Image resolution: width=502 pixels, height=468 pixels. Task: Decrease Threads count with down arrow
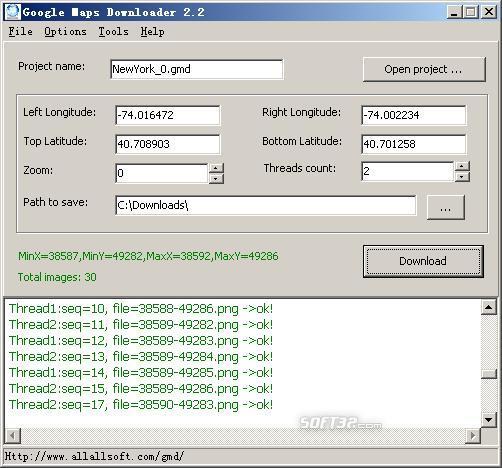click(x=462, y=177)
